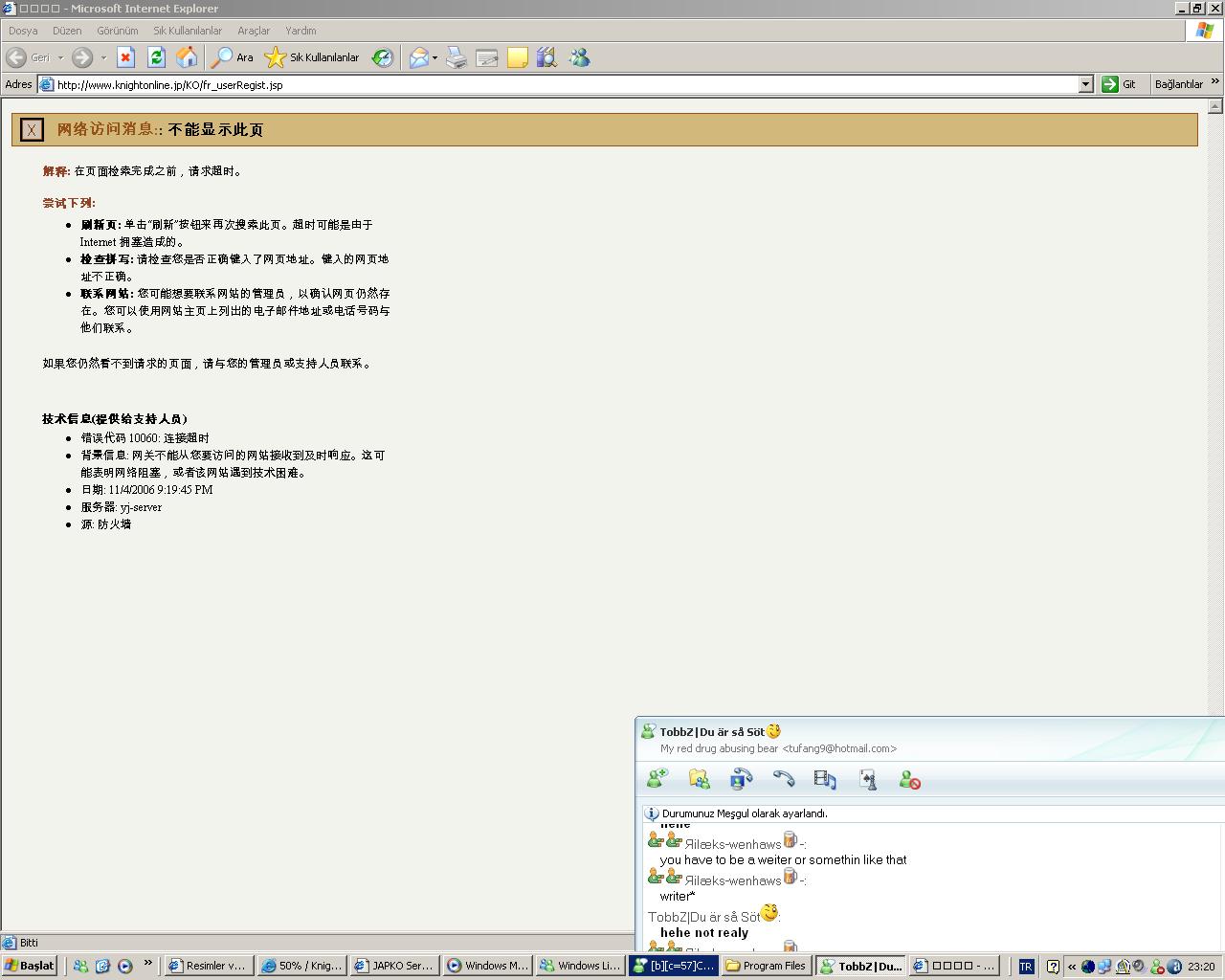
Task: Click the info icon beside Durumunuz Meşgul message
Action: (652, 813)
